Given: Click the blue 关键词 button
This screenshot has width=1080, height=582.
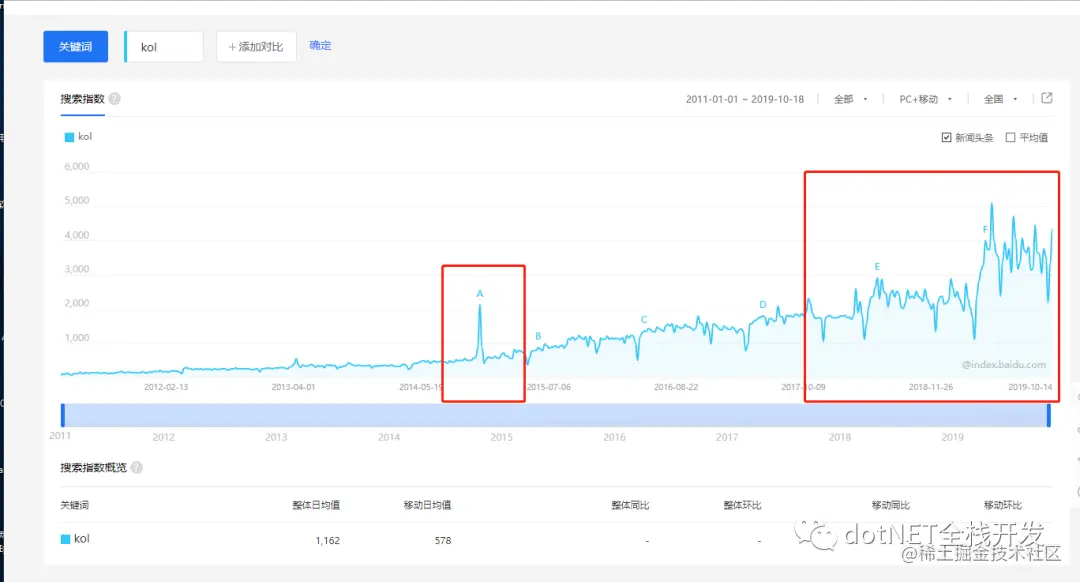Looking at the screenshot, I should 76,47.
